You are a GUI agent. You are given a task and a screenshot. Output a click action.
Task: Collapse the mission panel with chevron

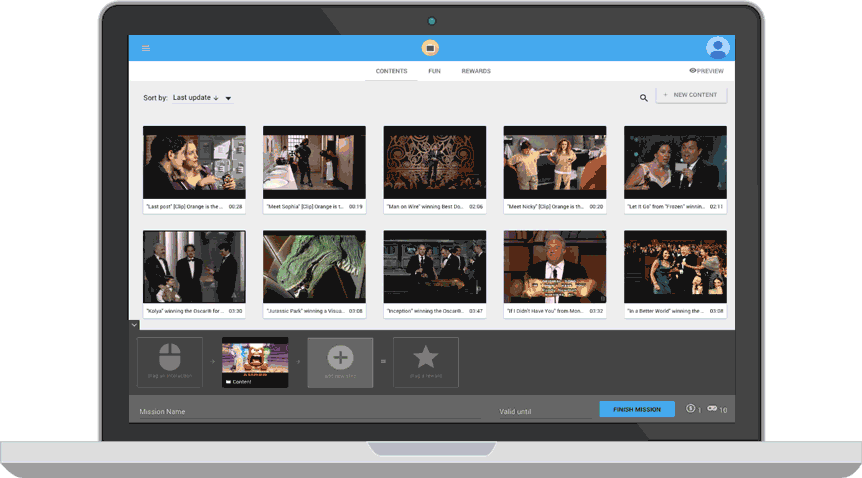pyautogui.click(x=134, y=325)
